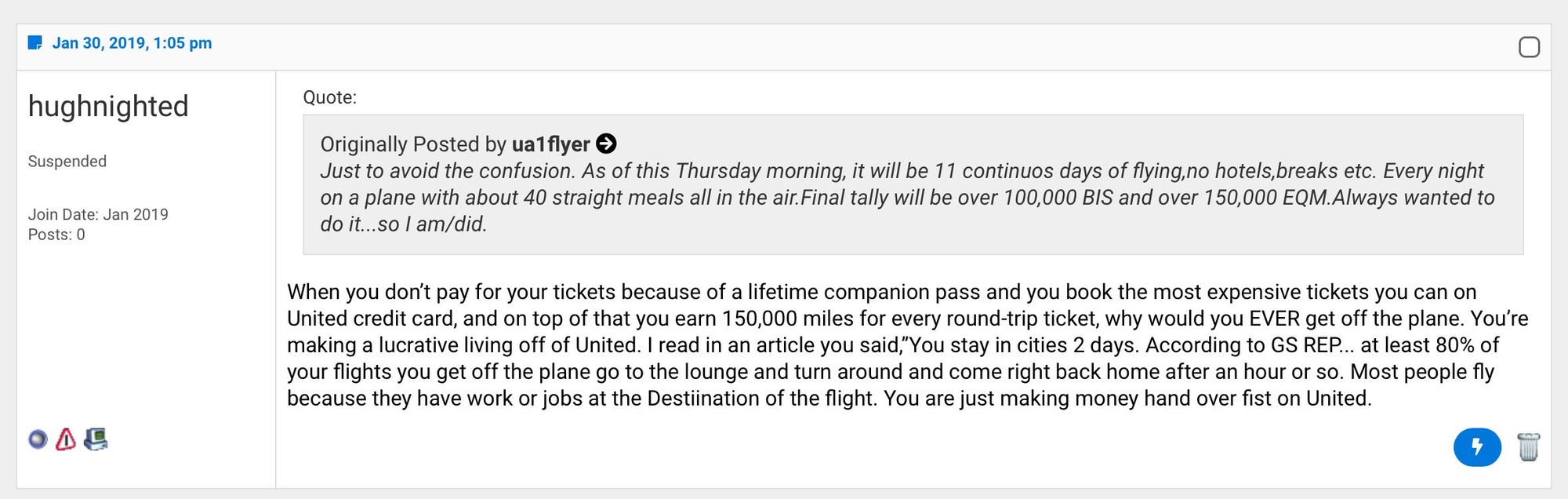Click the reply paragraph starting "When you don't pay"
Image resolution: width=1568 pixels, height=499 pixels.
tap(907, 345)
